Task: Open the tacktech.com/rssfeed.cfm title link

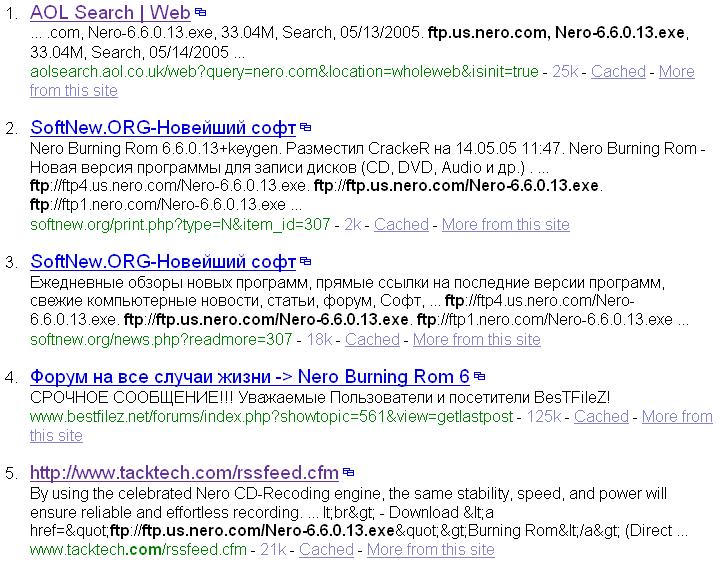Action: pyautogui.click(x=184, y=472)
